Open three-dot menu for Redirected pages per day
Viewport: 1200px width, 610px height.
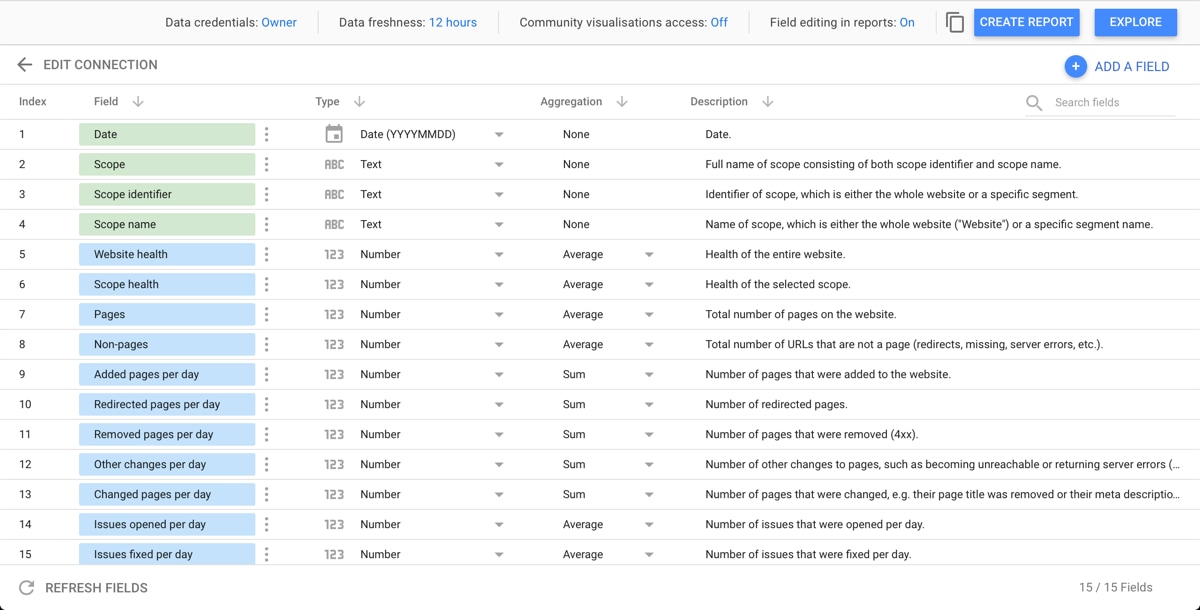click(x=267, y=404)
